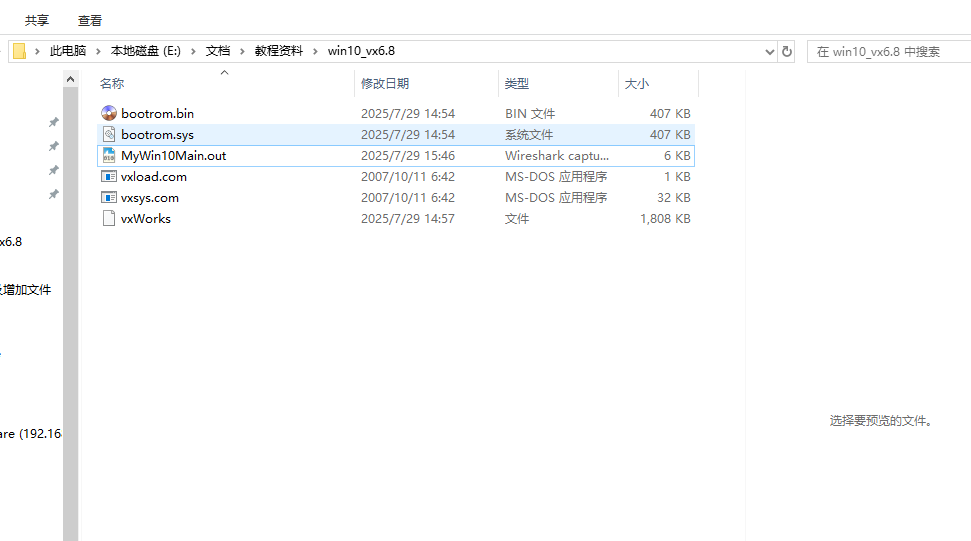Select the bootrom.bin file name
This screenshot has height=541, width=971.
tap(157, 113)
